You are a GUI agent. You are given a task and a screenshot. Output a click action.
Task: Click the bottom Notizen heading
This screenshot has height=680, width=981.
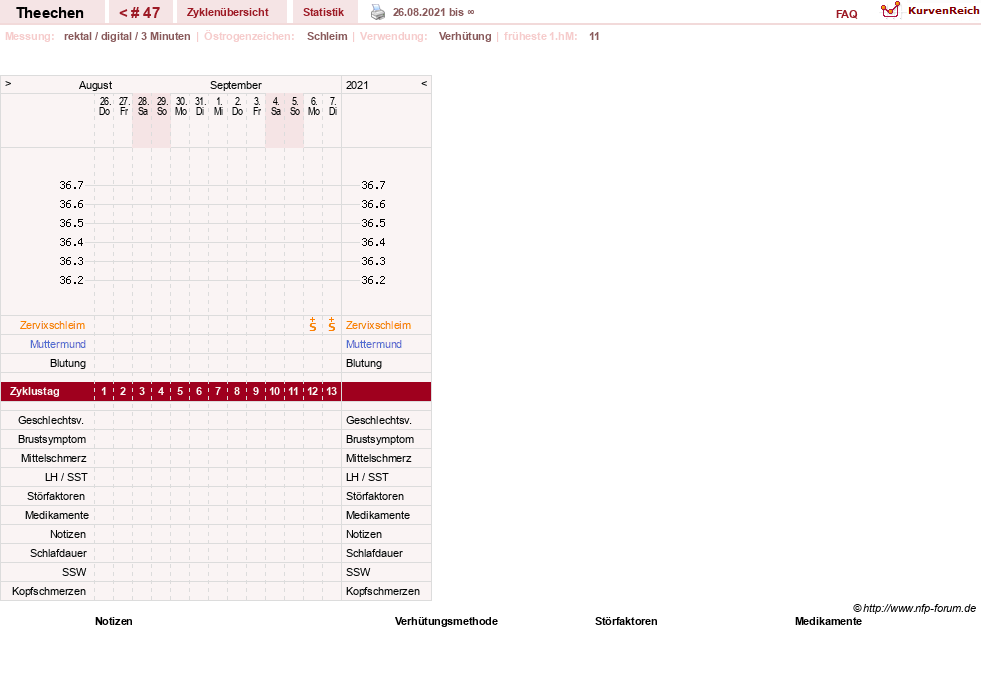114,621
